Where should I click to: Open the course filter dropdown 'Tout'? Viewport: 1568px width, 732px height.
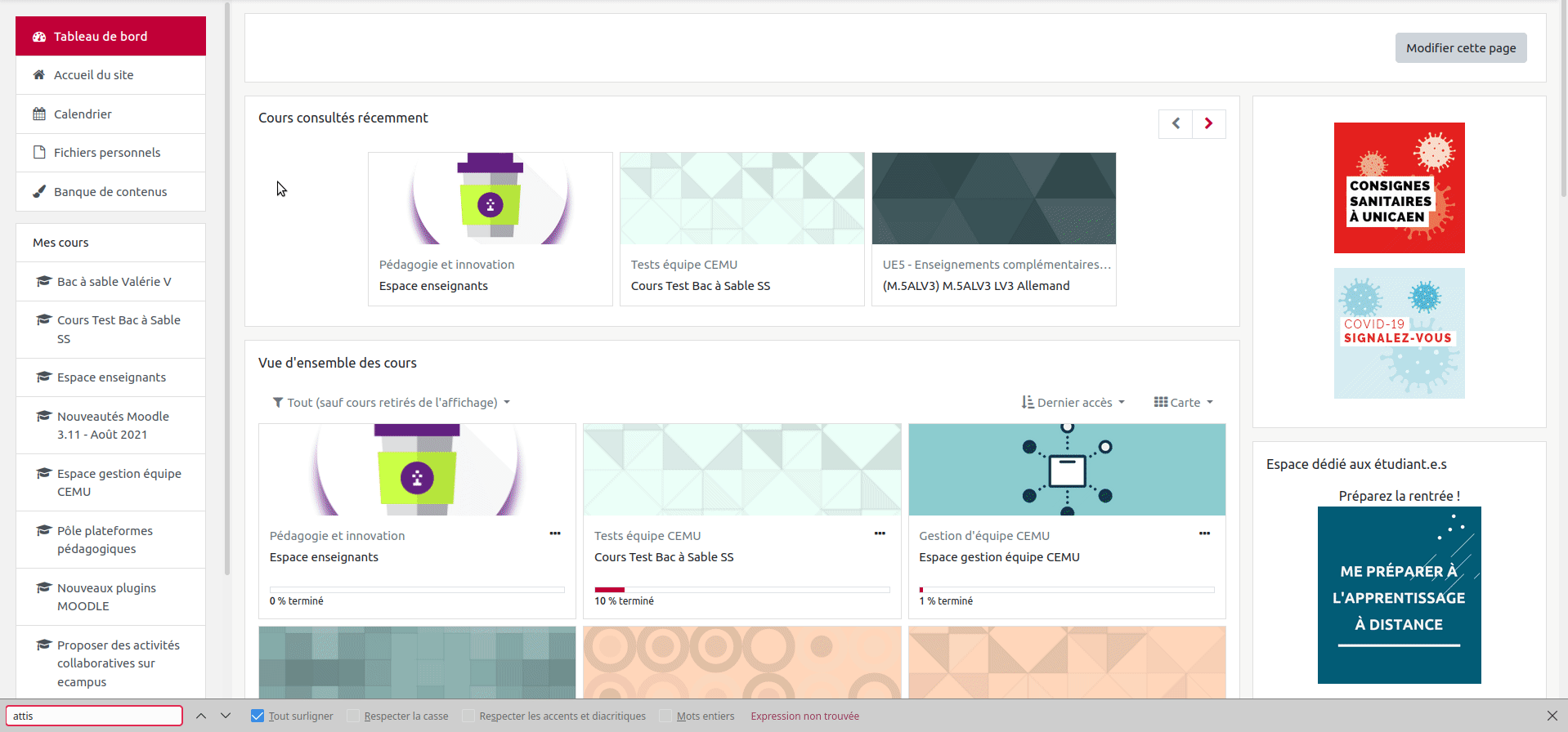(x=391, y=403)
